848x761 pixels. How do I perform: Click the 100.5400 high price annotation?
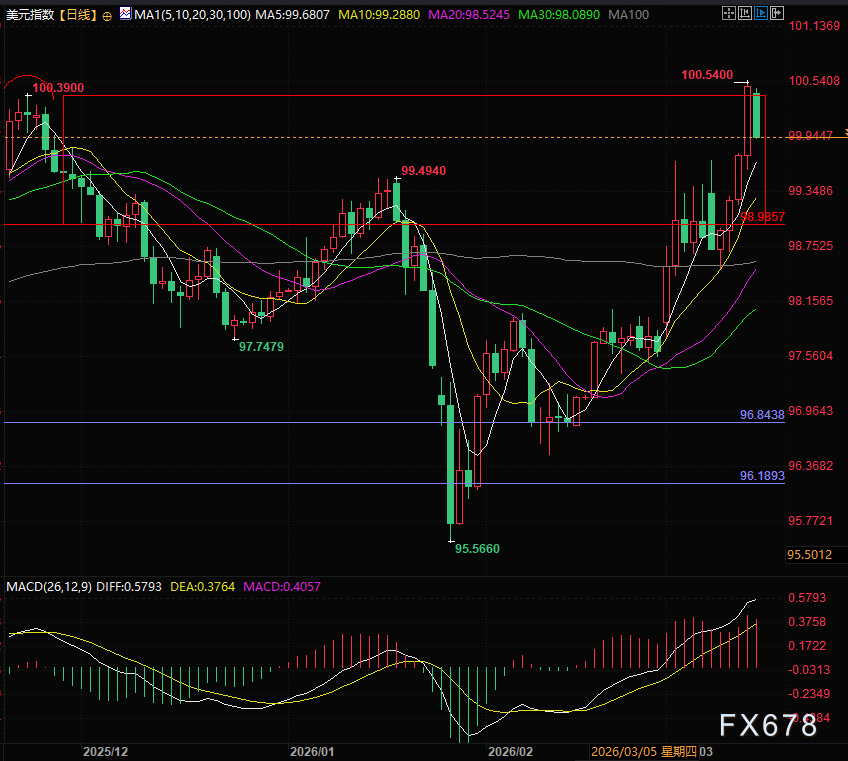(707, 75)
